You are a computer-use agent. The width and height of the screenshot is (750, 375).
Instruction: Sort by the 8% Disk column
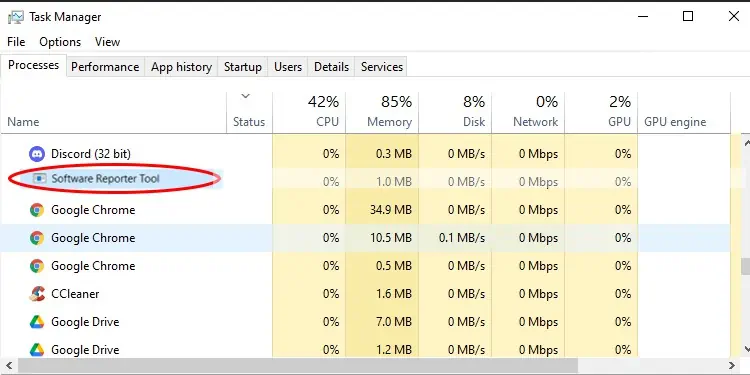pyautogui.click(x=455, y=113)
